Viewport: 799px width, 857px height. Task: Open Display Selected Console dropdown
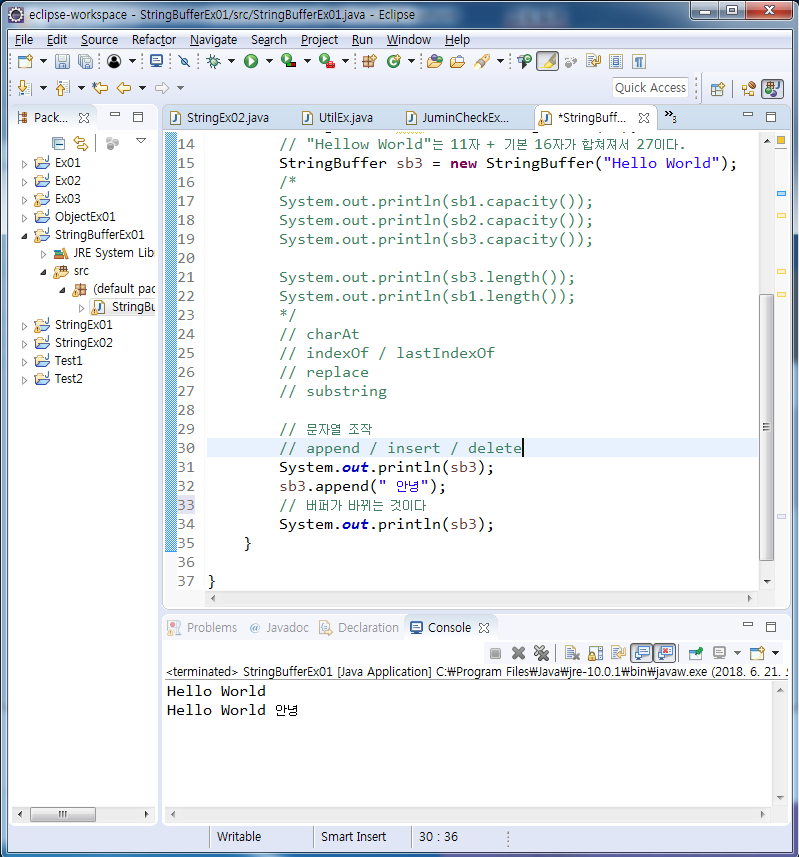tap(737, 653)
